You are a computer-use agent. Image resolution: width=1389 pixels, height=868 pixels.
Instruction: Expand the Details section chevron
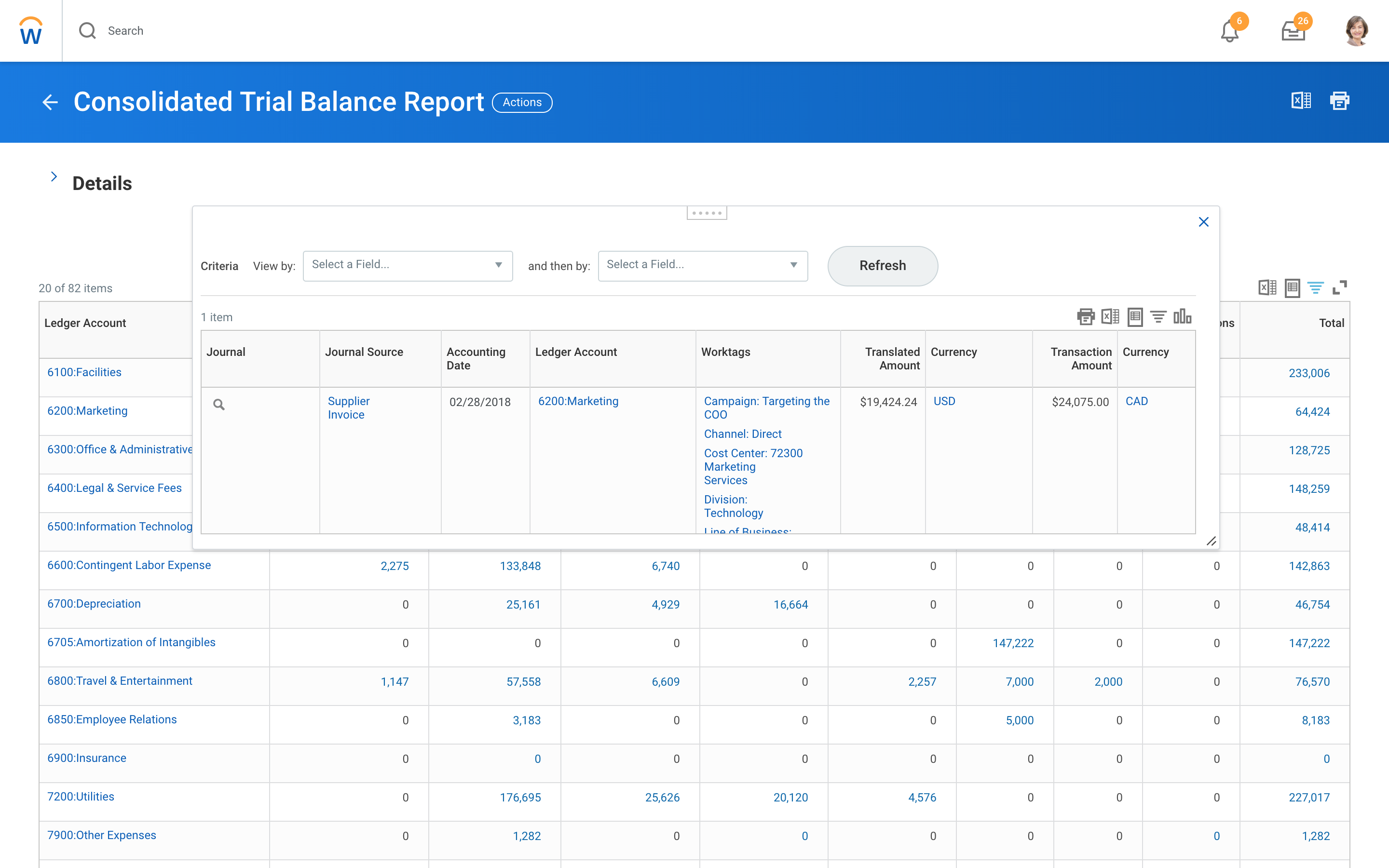coord(54,177)
